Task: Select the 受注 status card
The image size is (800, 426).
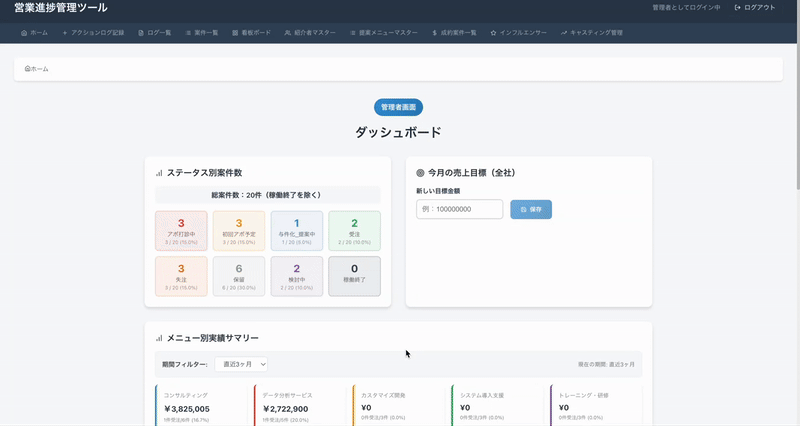Action: 354,230
